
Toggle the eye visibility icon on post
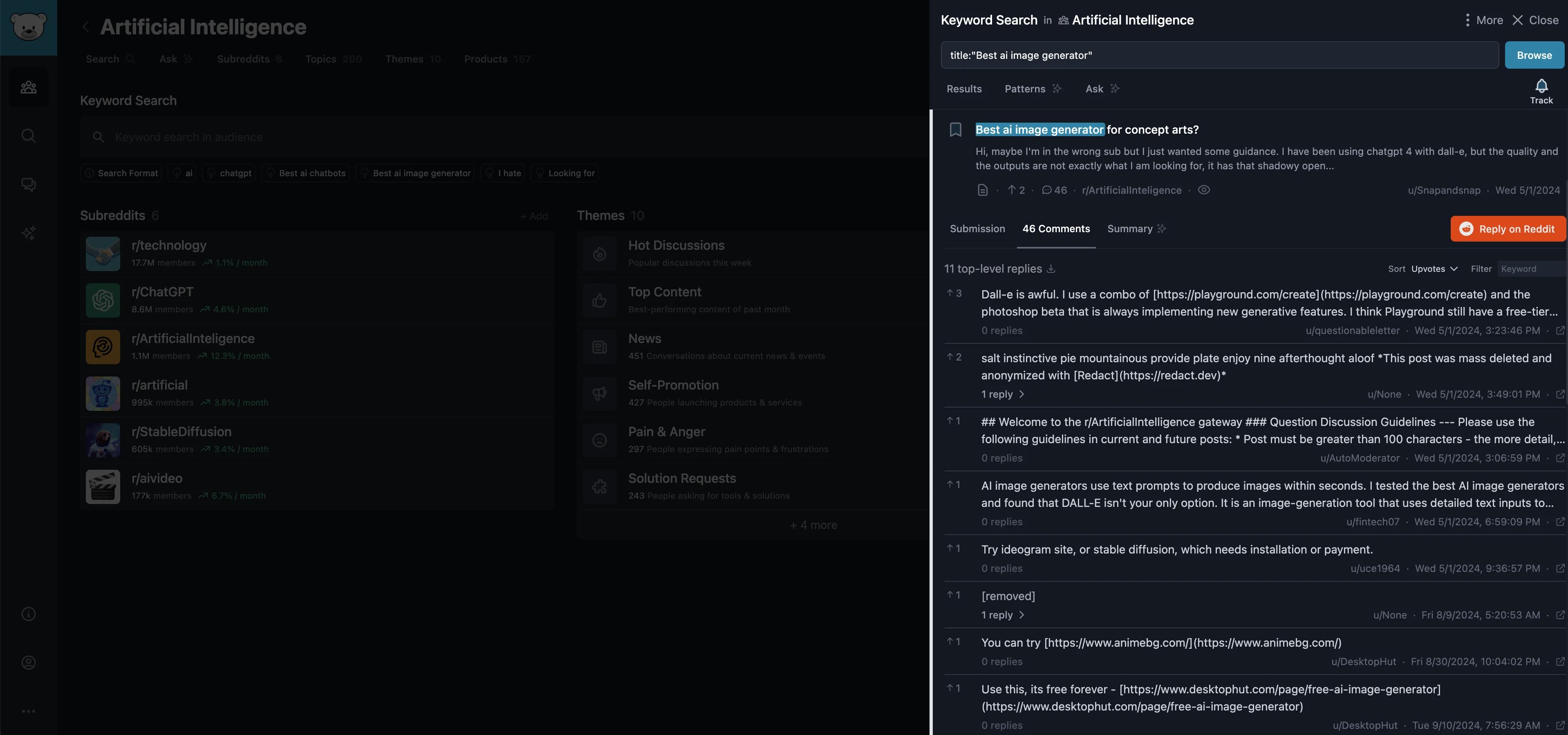[x=1203, y=190]
